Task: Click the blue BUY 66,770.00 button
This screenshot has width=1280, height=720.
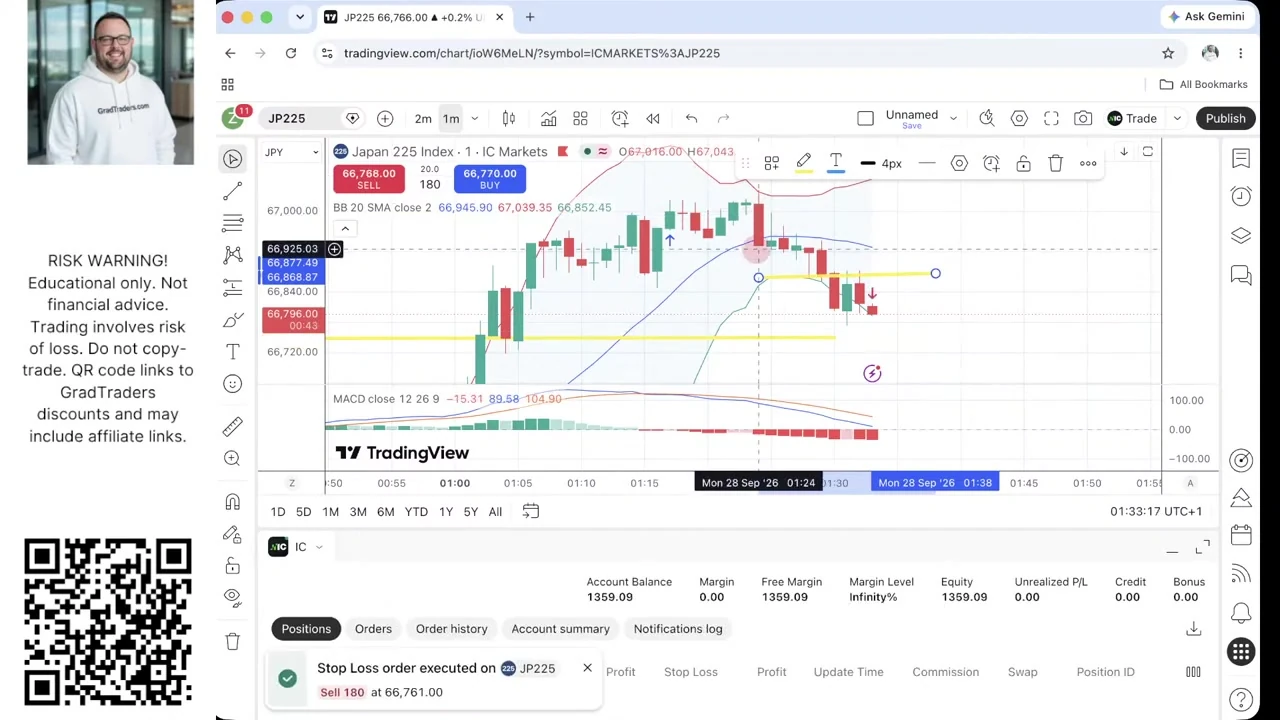Action: point(490,179)
